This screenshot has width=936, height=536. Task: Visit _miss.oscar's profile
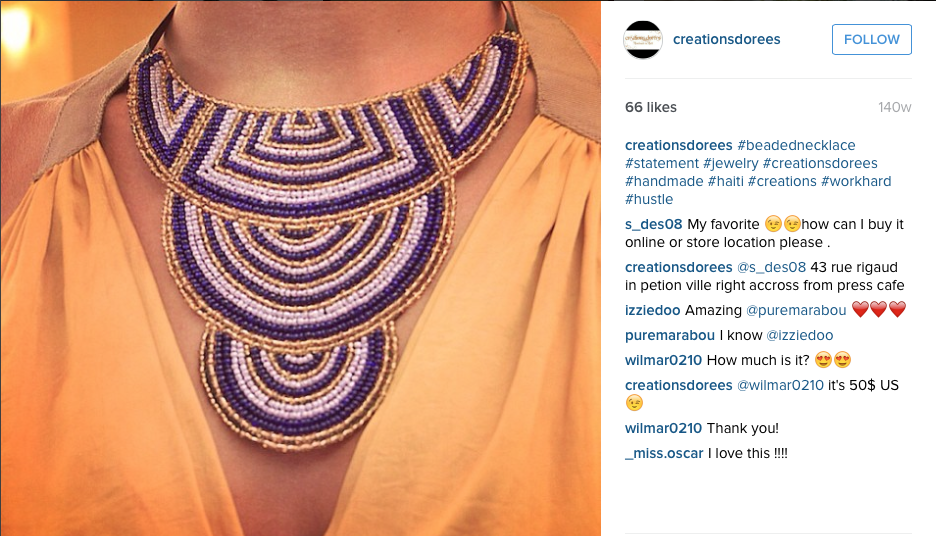[664, 454]
